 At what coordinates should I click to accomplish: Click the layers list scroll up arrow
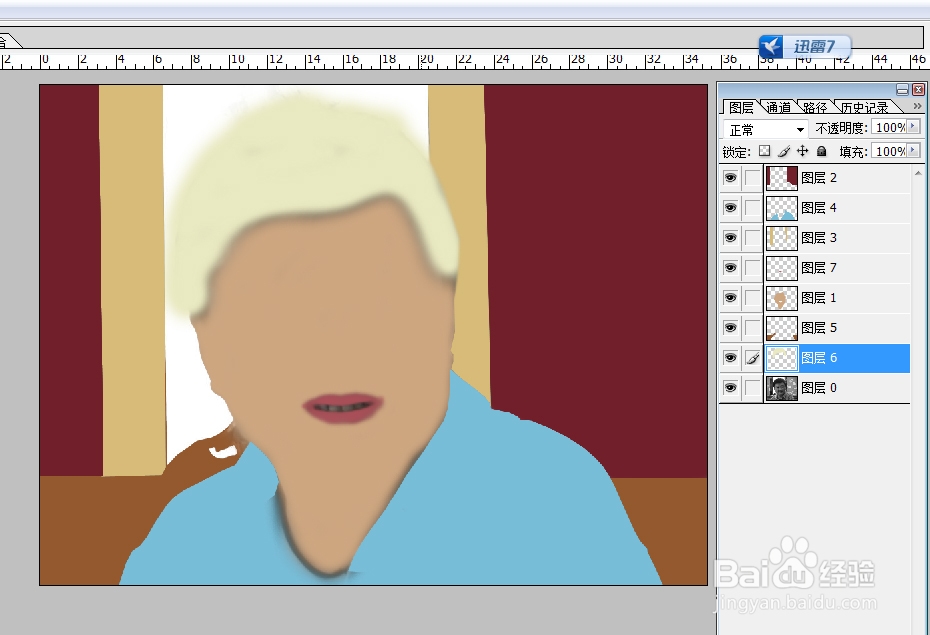tap(919, 174)
